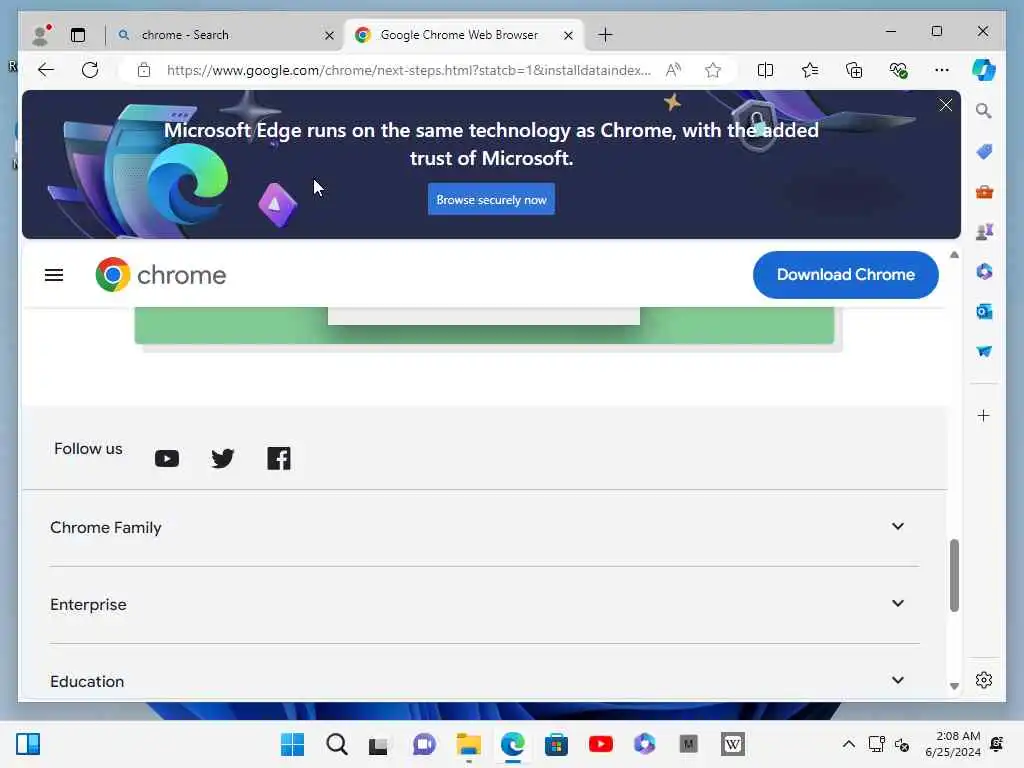Open YouTube app from taskbar
1024x768 pixels.
click(x=600, y=744)
